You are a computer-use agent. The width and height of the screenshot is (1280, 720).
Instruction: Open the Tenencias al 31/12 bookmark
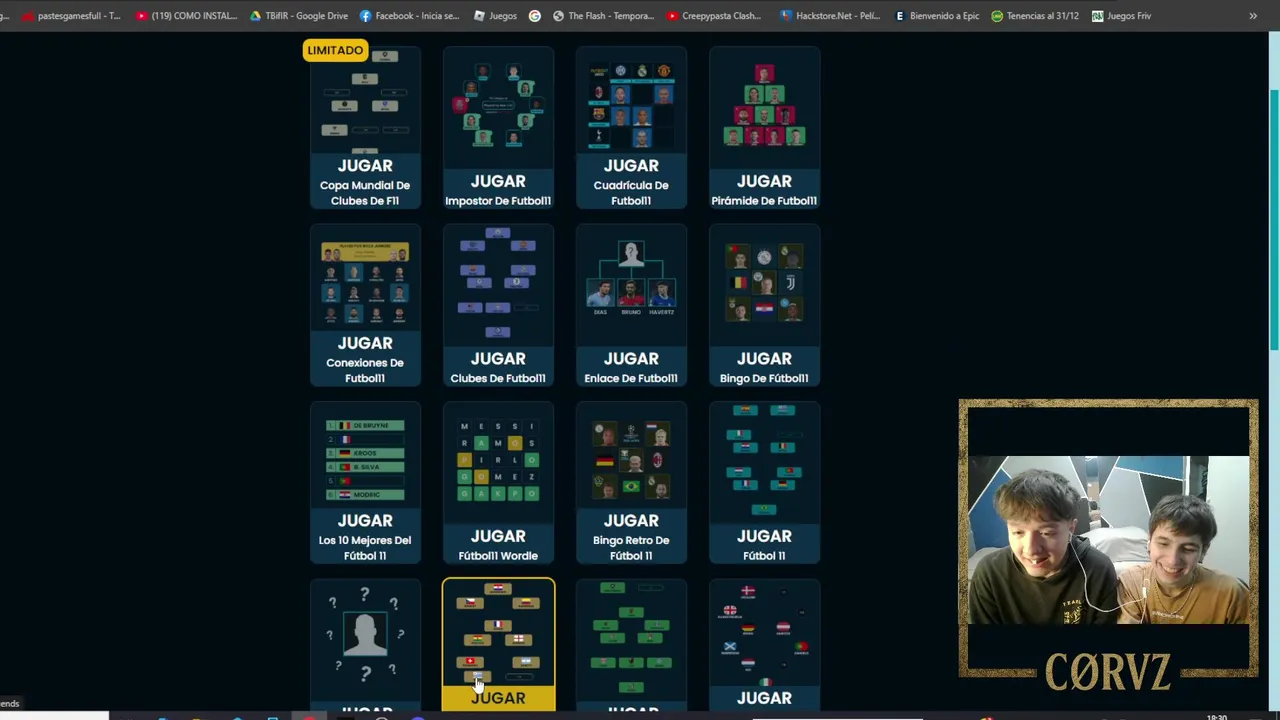pos(1035,16)
